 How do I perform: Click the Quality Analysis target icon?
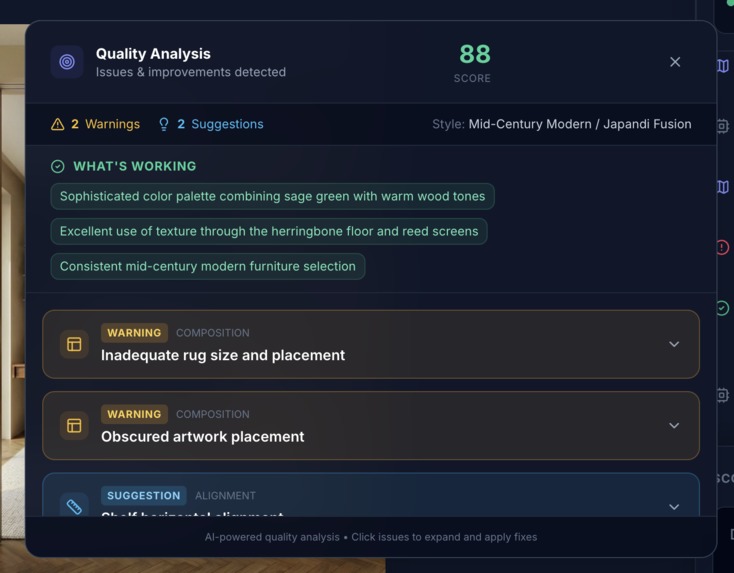(67, 62)
